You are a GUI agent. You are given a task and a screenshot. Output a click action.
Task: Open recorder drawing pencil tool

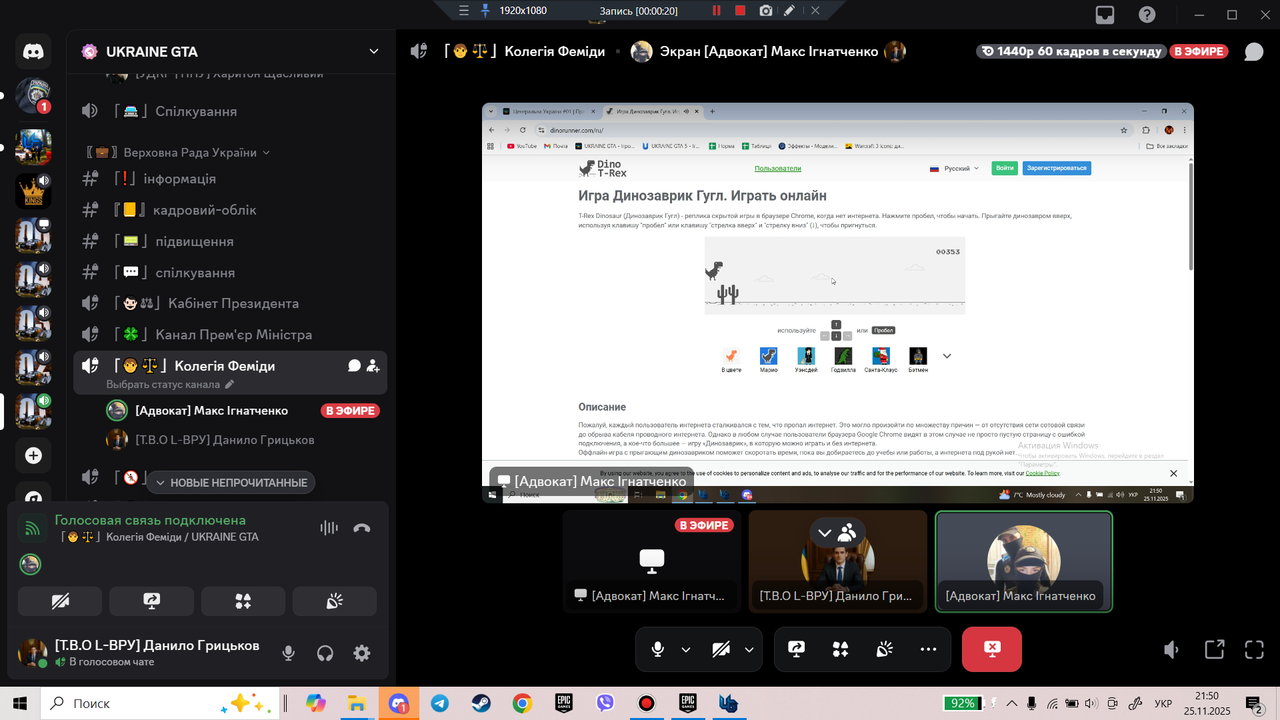[x=790, y=10]
